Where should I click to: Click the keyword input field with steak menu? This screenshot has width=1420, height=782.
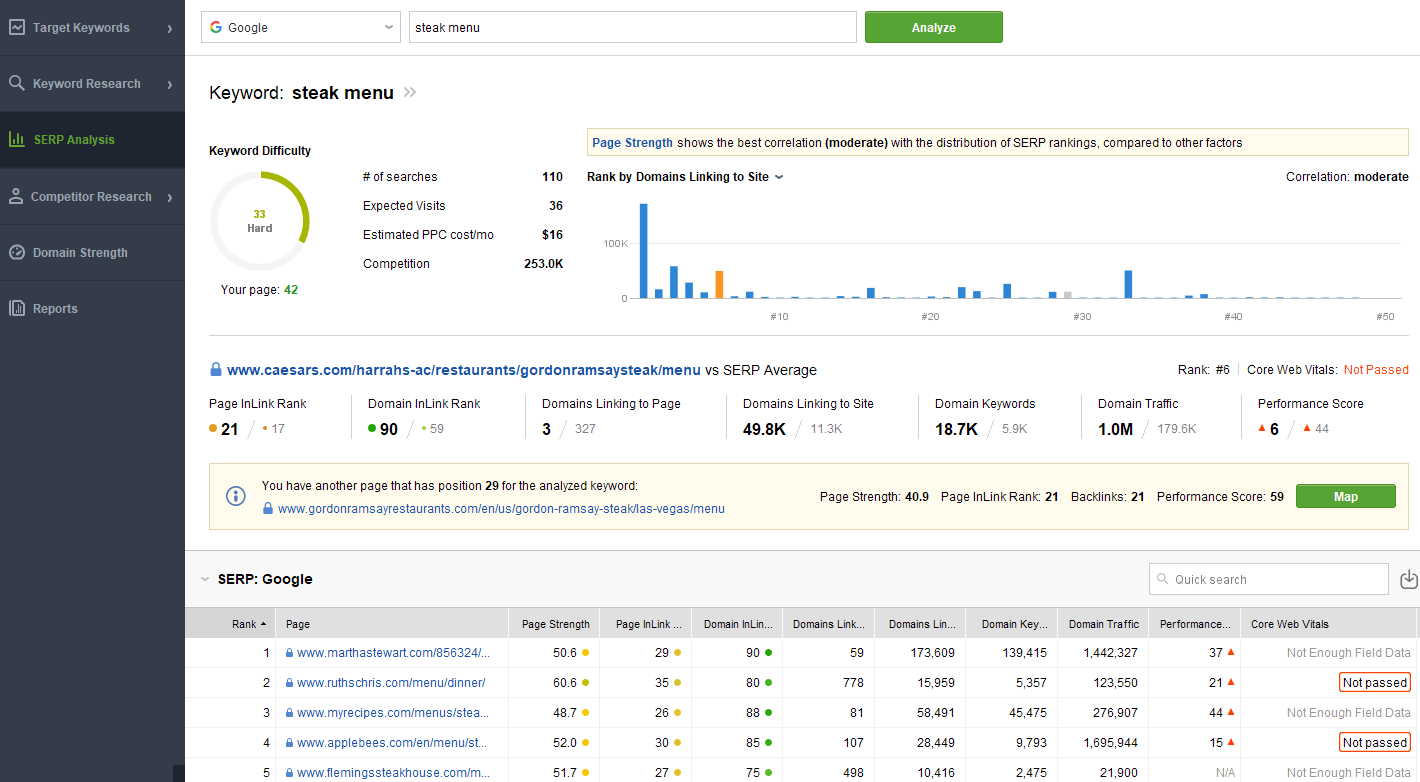[x=633, y=28]
